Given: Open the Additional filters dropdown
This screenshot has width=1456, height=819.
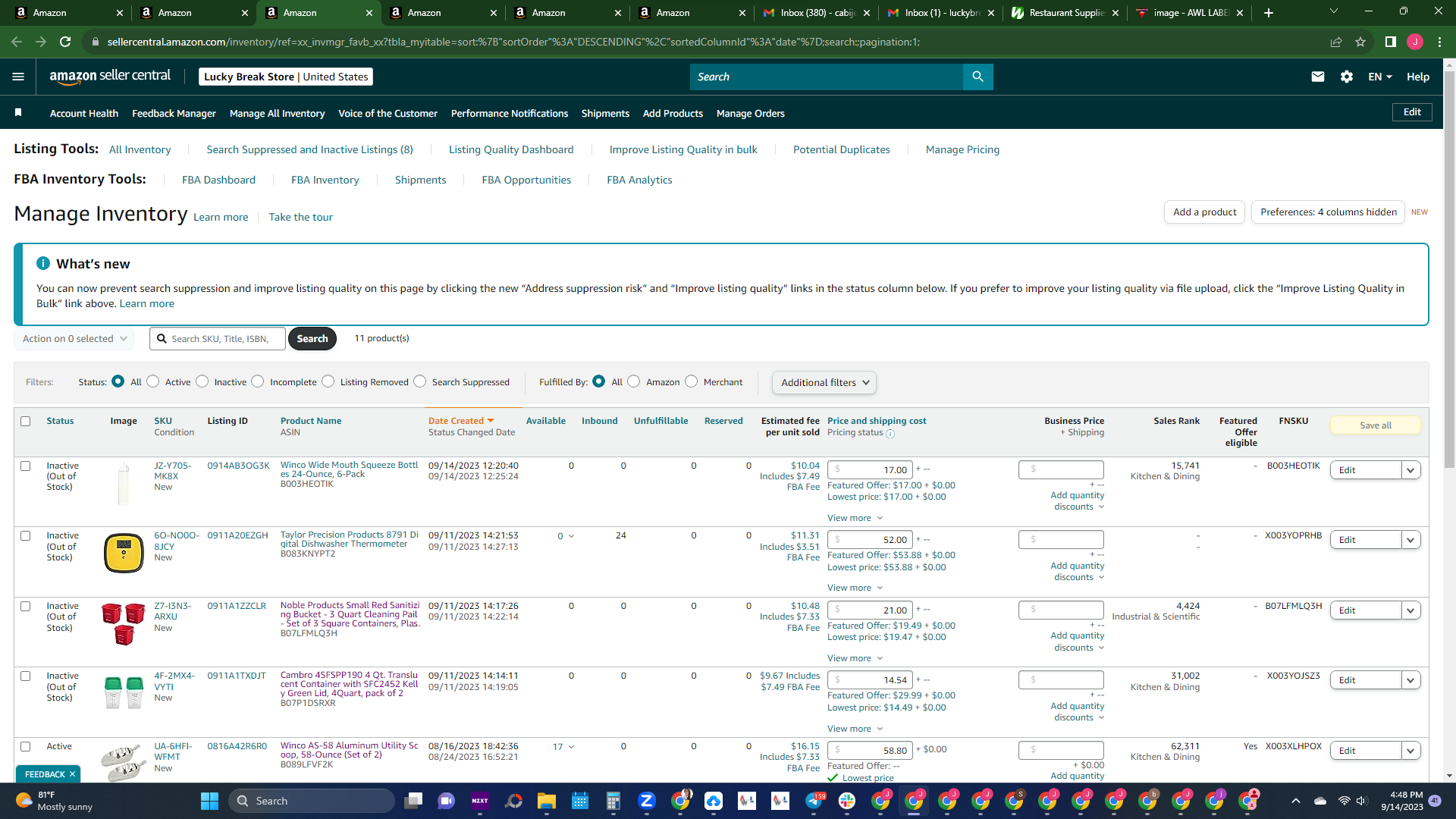Looking at the screenshot, I should click(x=824, y=382).
